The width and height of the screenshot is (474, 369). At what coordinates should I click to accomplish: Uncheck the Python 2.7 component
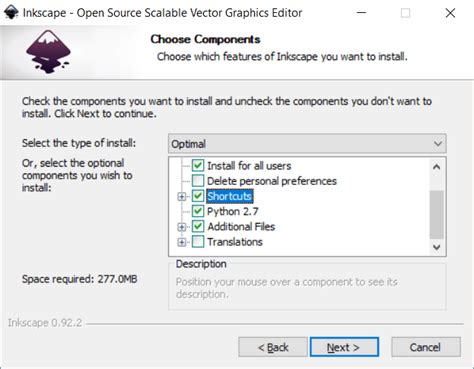[198, 211]
